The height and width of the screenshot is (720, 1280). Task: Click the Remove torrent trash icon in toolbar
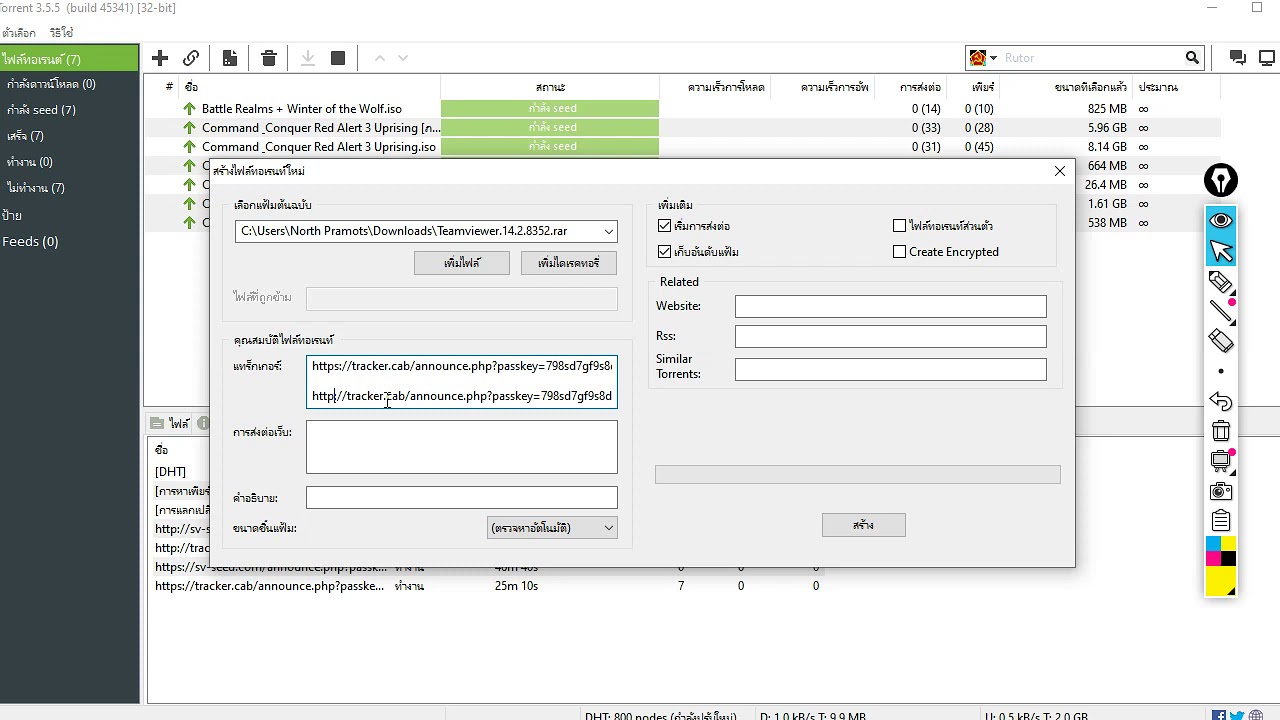click(x=269, y=58)
